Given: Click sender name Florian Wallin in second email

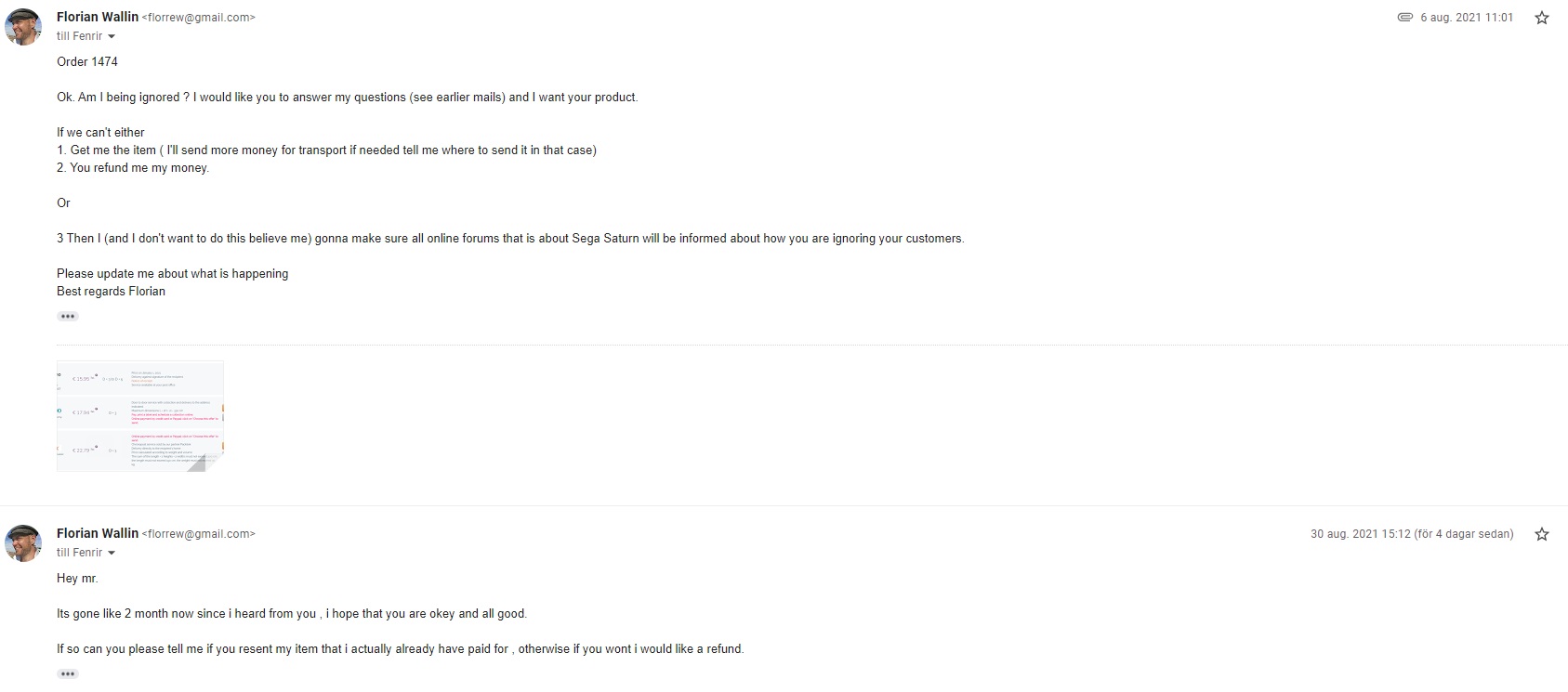Looking at the screenshot, I should pos(98,533).
